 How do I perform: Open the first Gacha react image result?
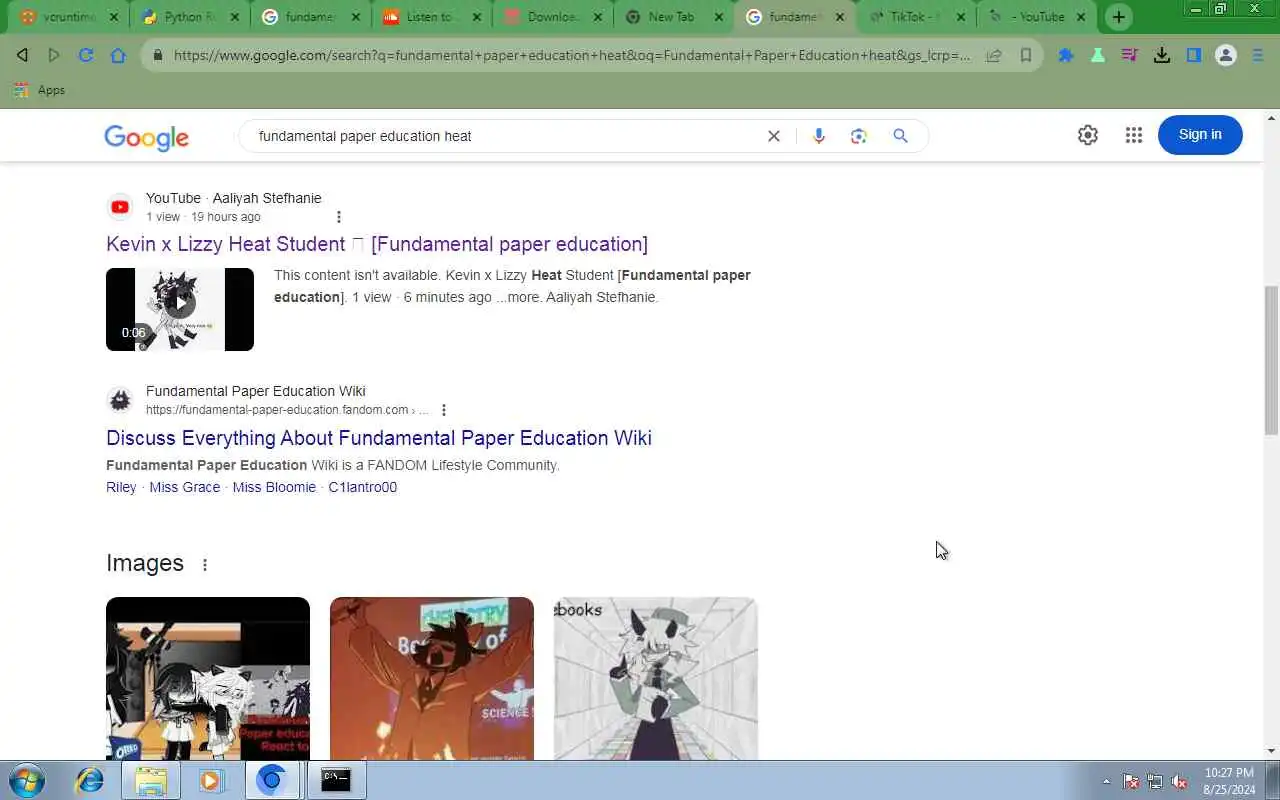coord(208,678)
